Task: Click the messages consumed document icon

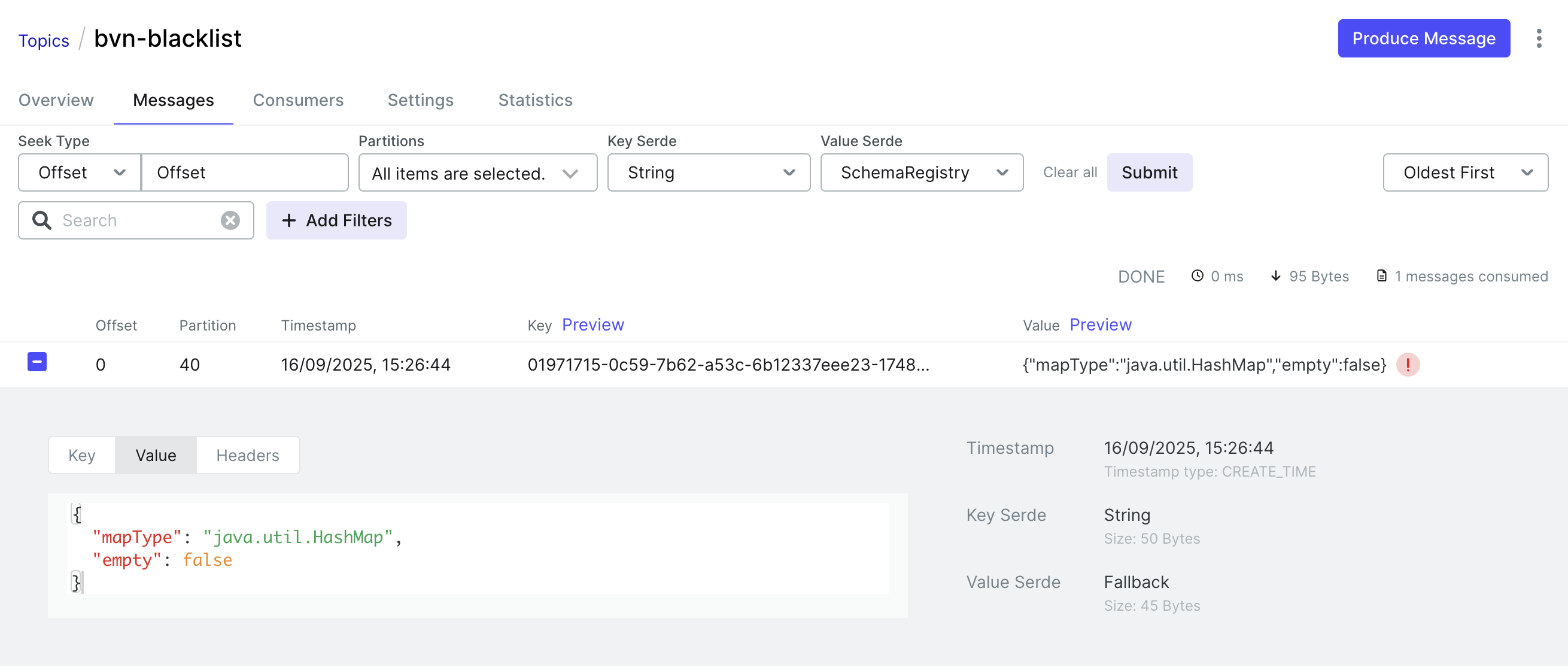Action: click(1381, 276)
